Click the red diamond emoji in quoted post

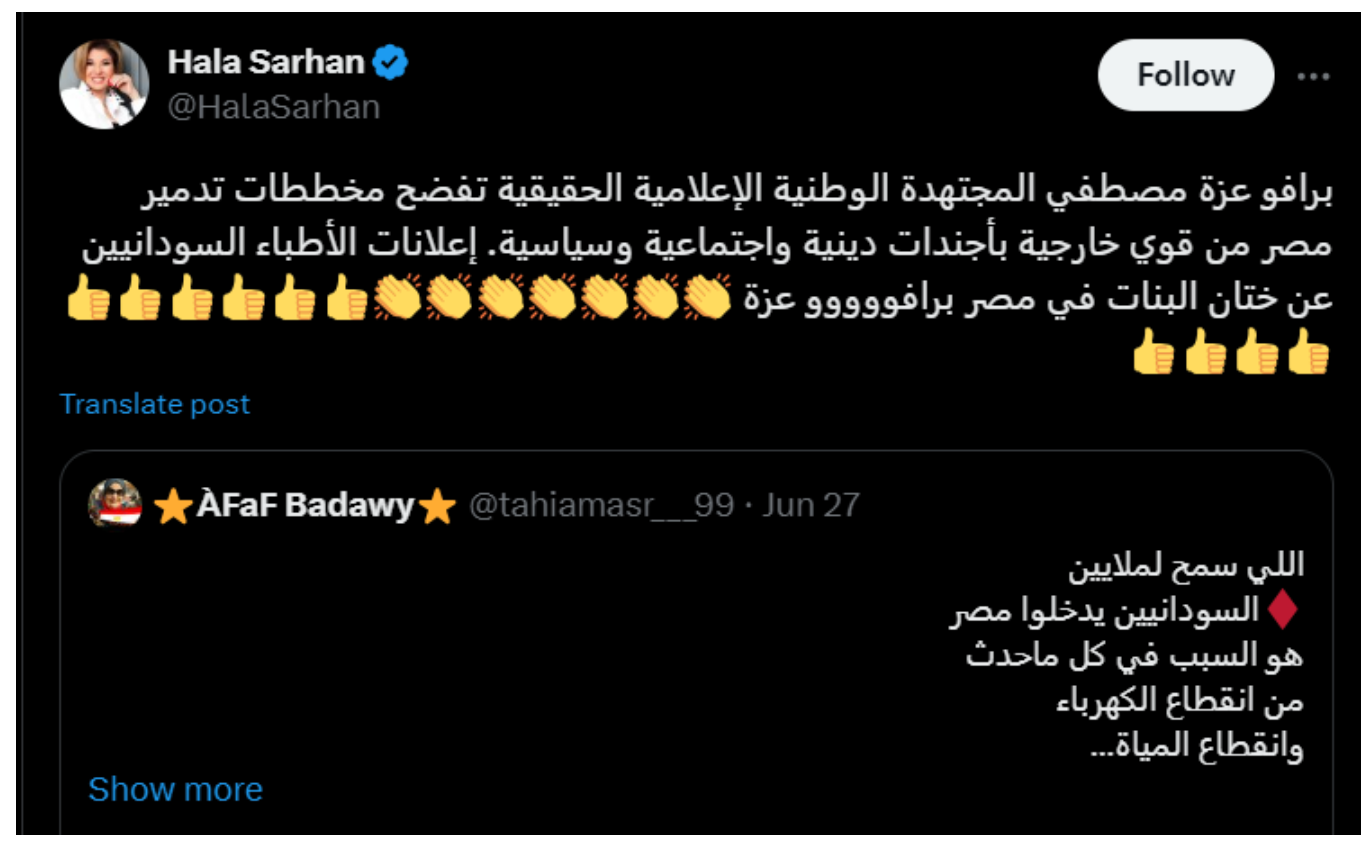[x=1284, y=610]
